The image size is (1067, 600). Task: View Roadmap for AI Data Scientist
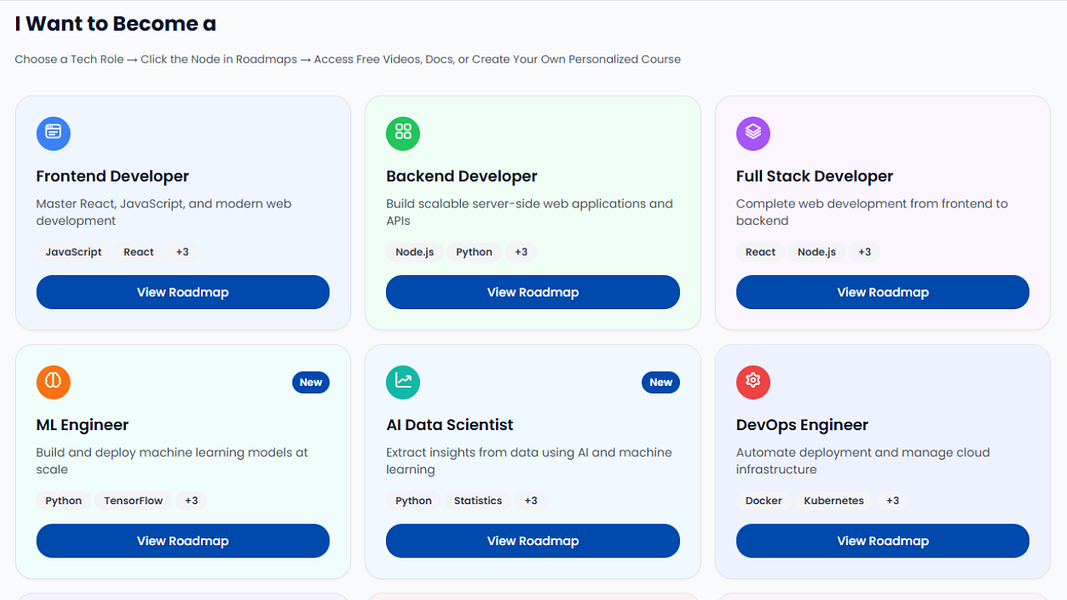coord(533,541)
